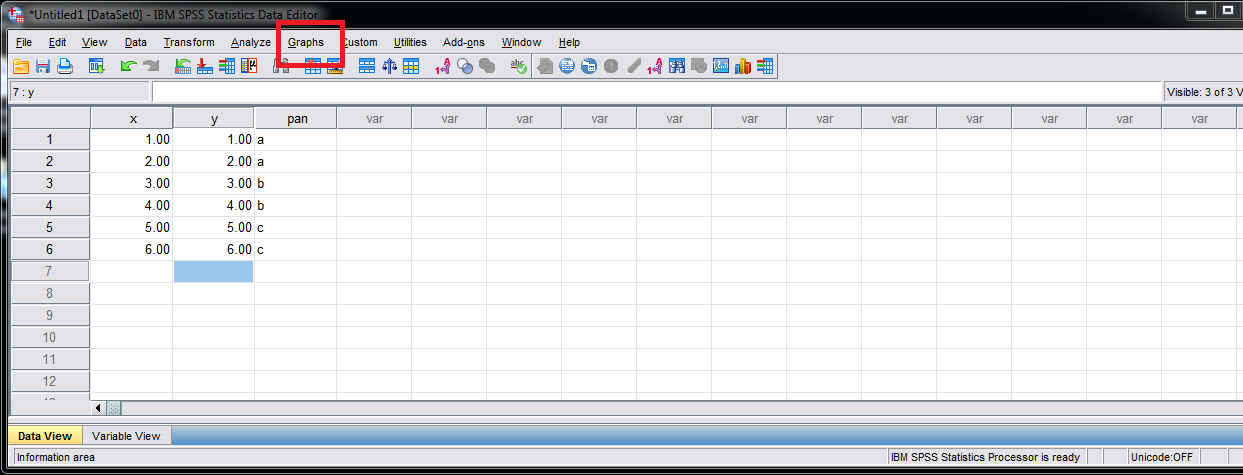The height and width of the screenshot is (475, 1243).
Task: Click the bar chart icon in the right toolbar
Action: point(743,67)
